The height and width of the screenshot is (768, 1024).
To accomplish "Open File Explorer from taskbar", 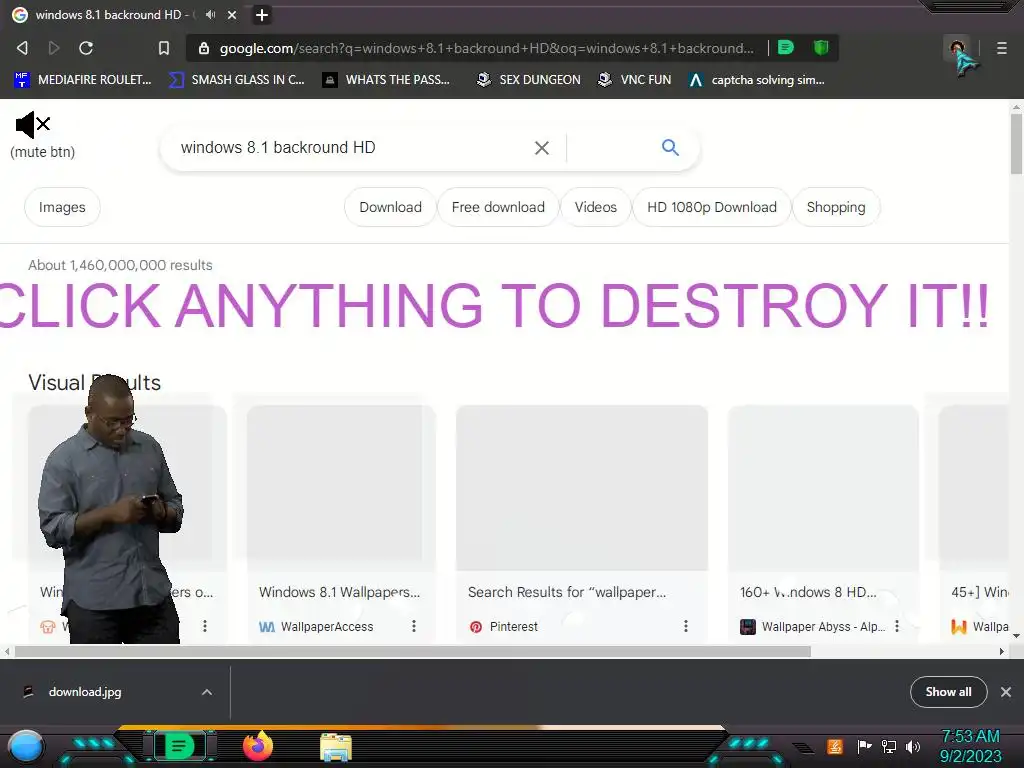I will (x=336, y=748).
